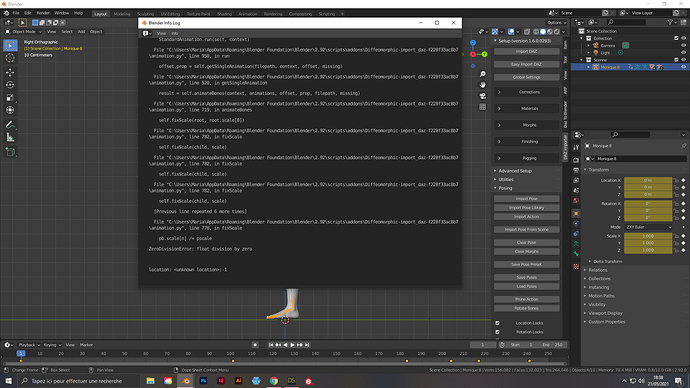Hide Monique 8 in the outliner
Screen dimensions: 690x388
click(x=683, y=67)
